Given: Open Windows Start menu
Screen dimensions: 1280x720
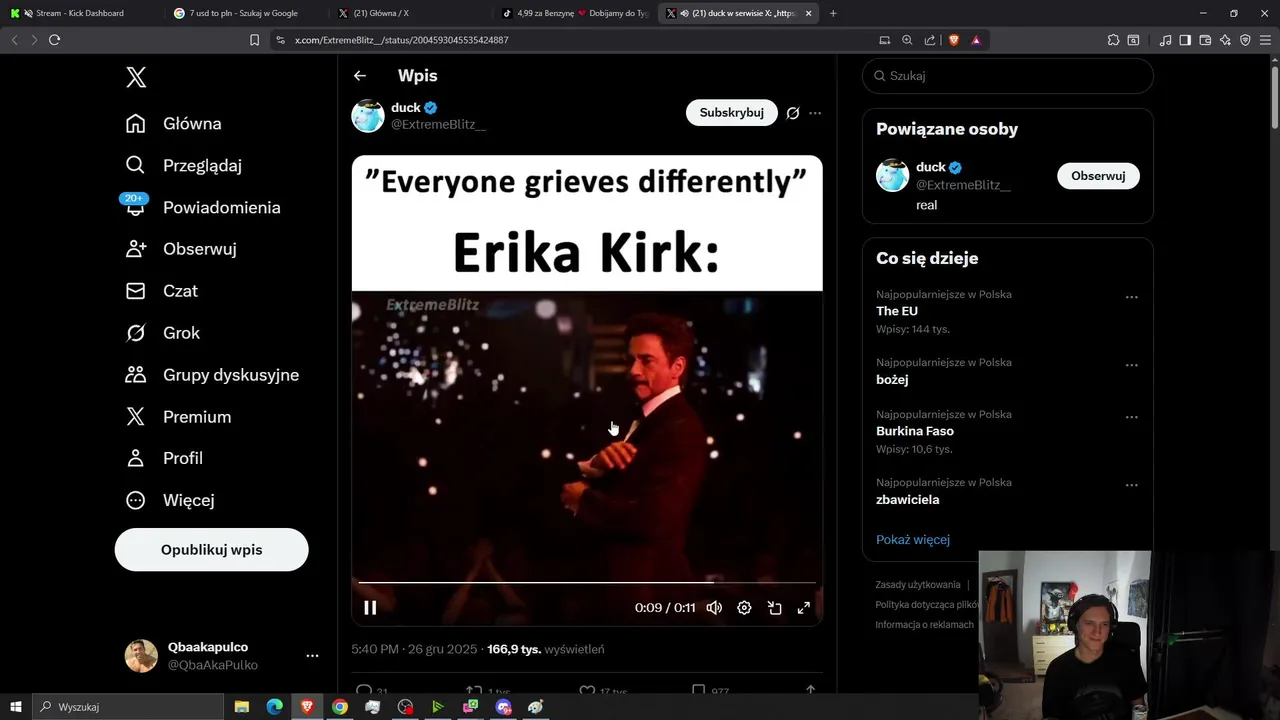Looking at the screenshot, I should pyautogui.click(x=15, y=707).
